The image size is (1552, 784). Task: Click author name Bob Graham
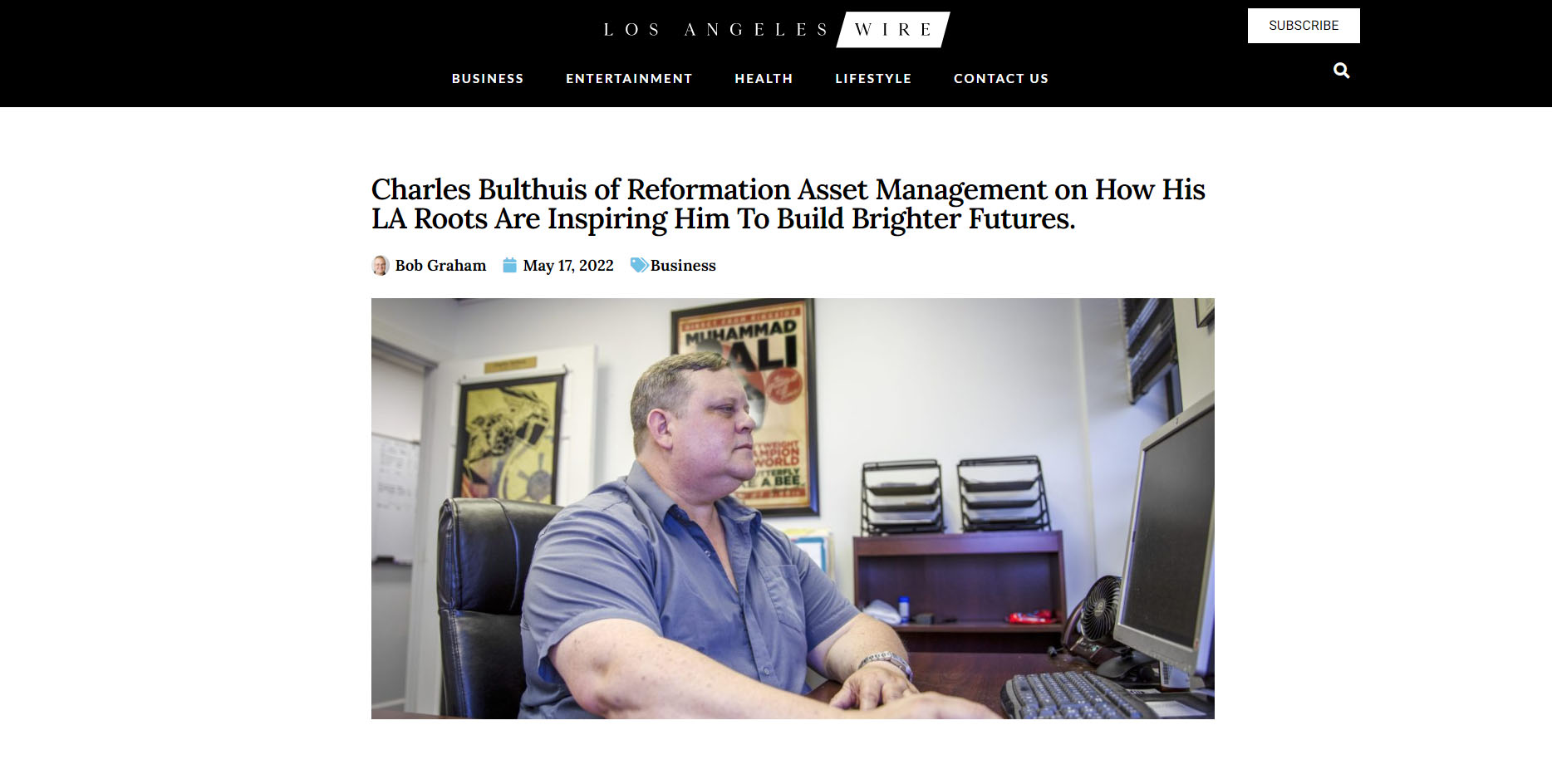[x=440, y=265]
